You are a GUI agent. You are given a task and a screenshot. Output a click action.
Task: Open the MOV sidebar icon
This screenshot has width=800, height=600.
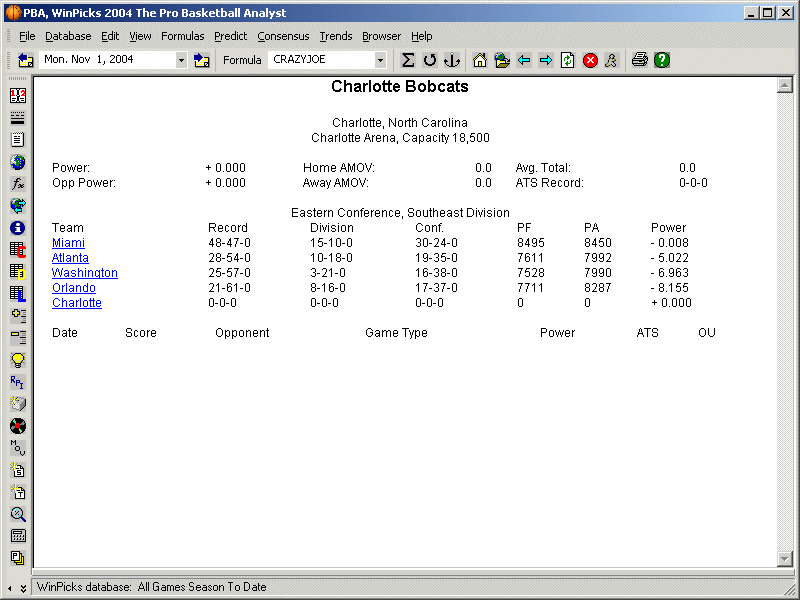point(18,448)
